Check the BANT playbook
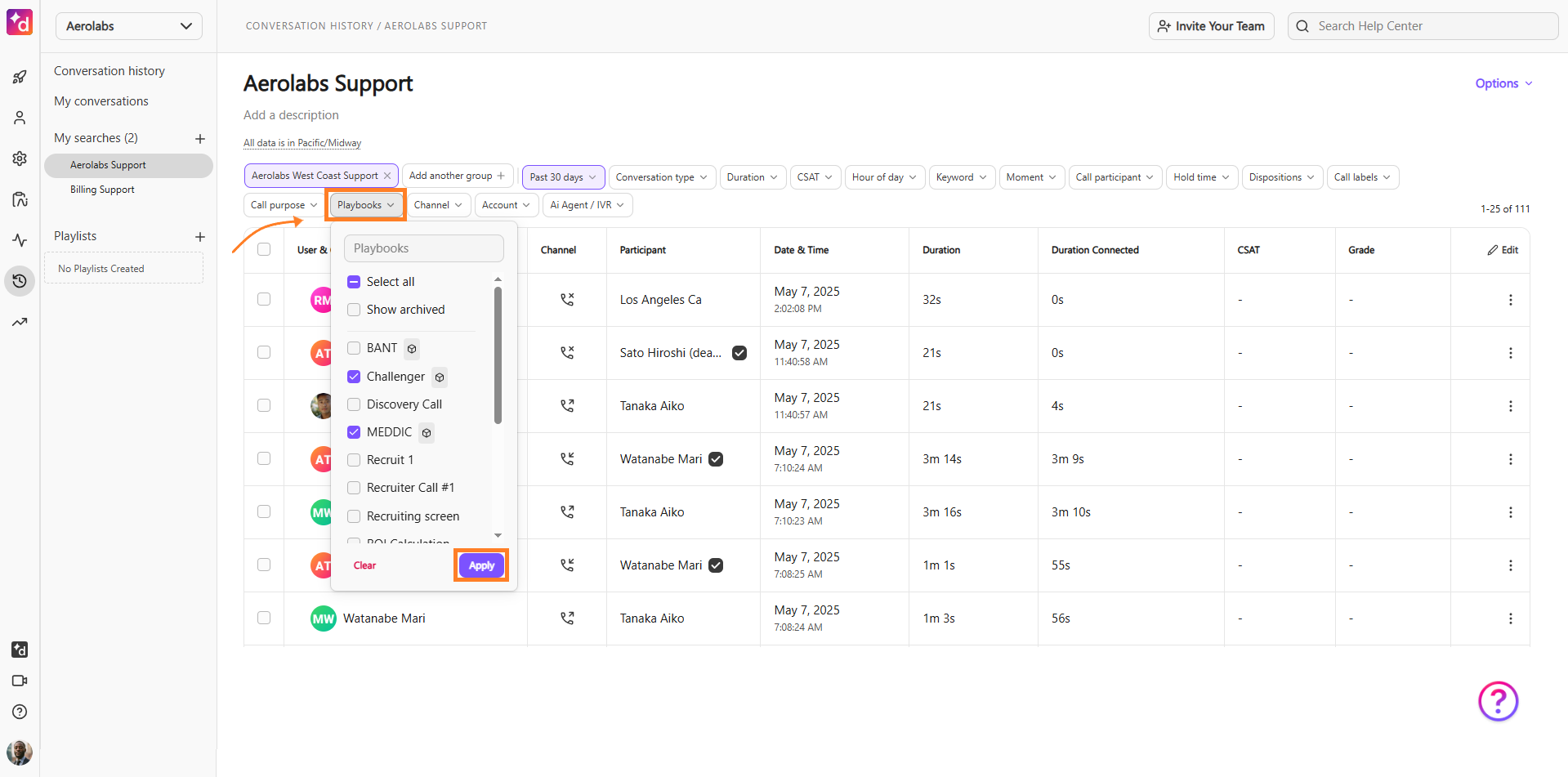Image resolution: width=1568 pixels, height=777 pixels. (354, 348)
